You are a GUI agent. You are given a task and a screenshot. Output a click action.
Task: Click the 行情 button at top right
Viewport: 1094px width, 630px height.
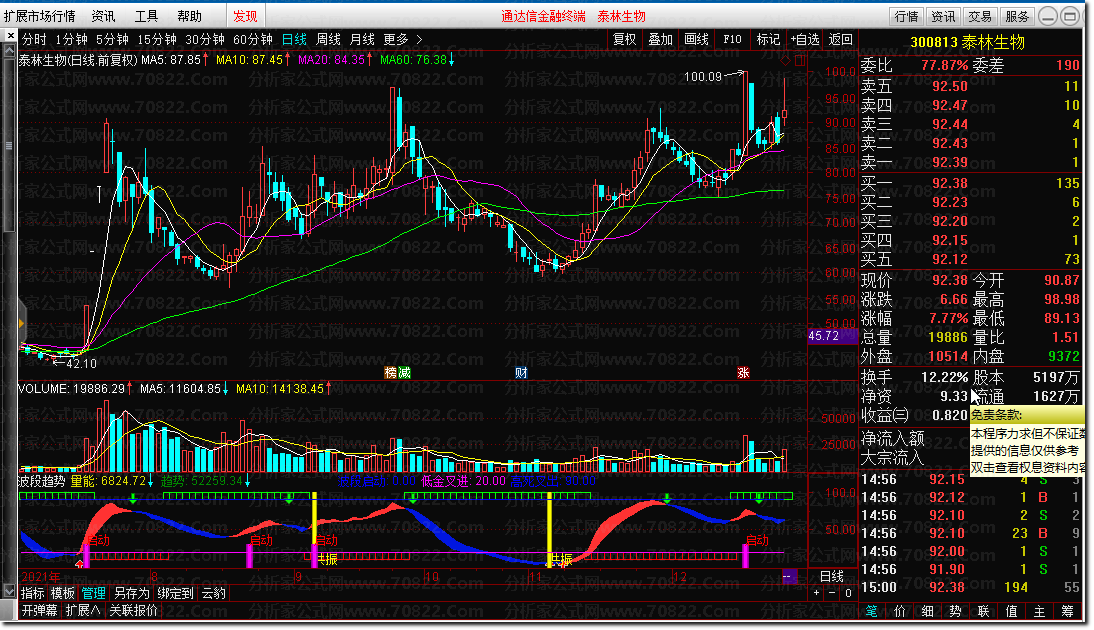pos(906,16)
